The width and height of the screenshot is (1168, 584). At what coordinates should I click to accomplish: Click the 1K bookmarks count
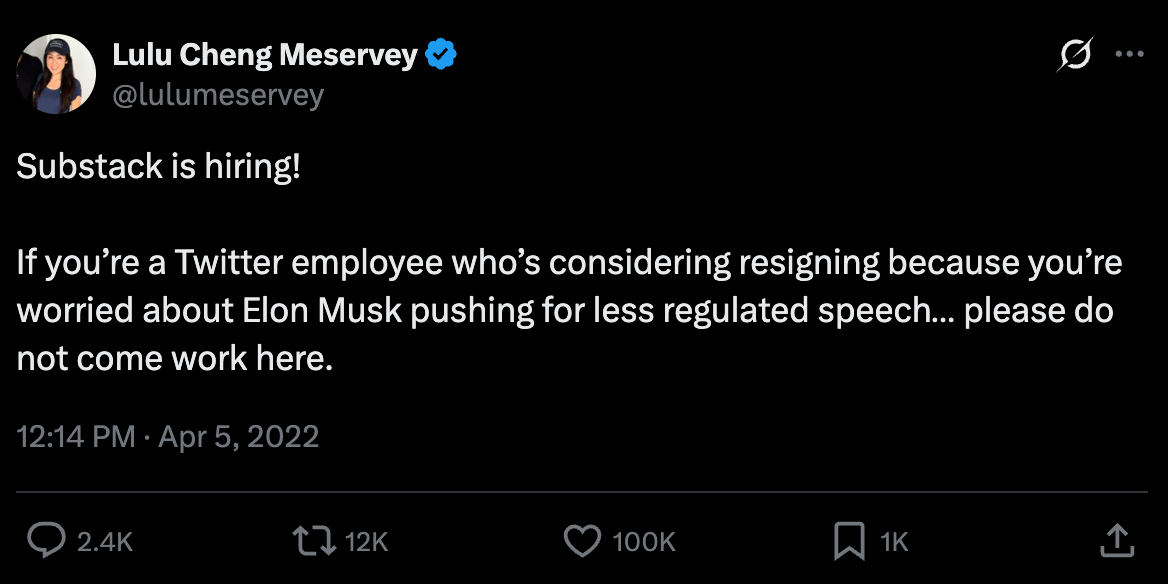point(894,542)
